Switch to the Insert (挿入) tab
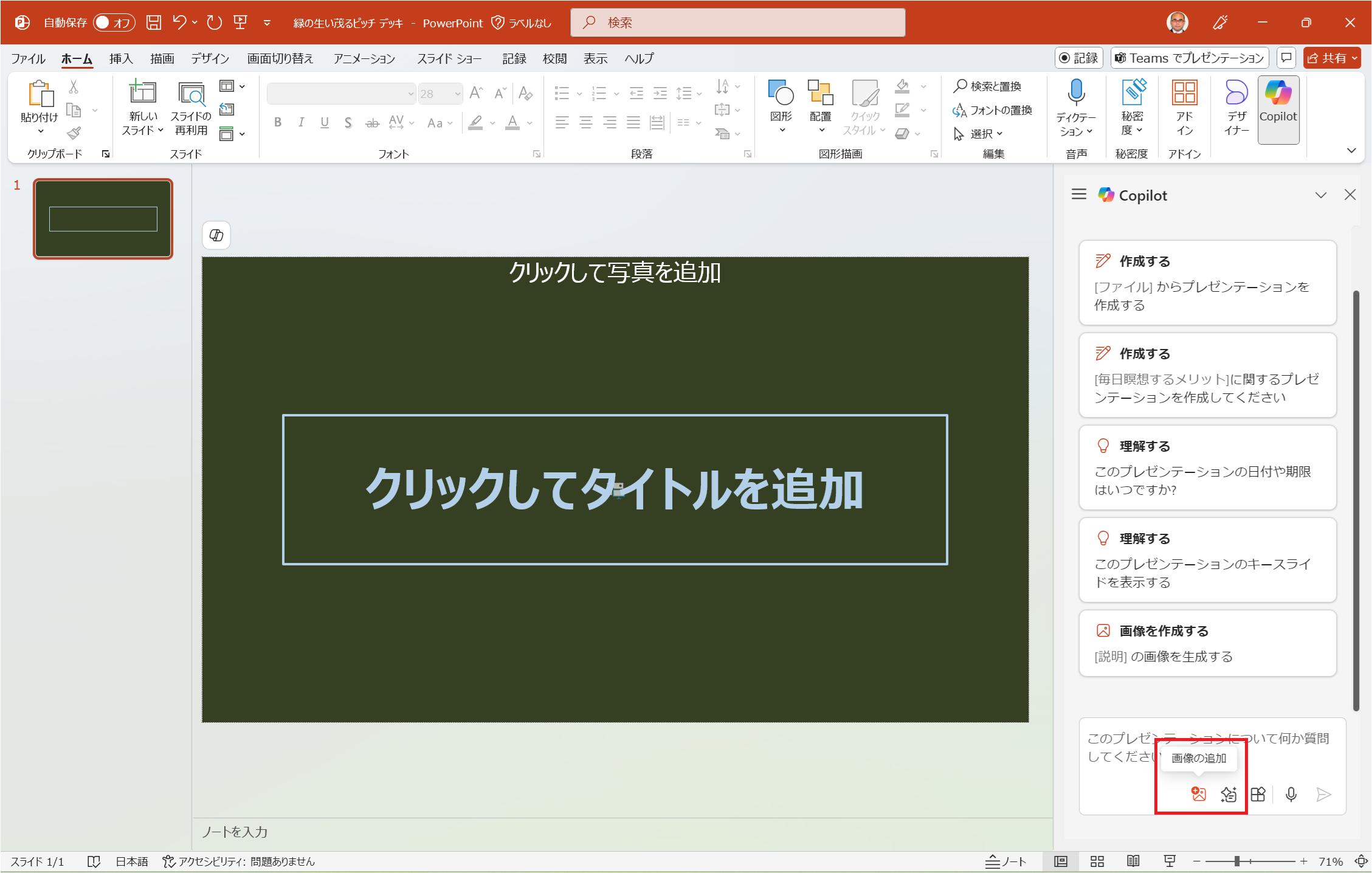Image resolution: width=1372 pixels, height=873 pixels. pyautogui.click(x=121, y=58)
